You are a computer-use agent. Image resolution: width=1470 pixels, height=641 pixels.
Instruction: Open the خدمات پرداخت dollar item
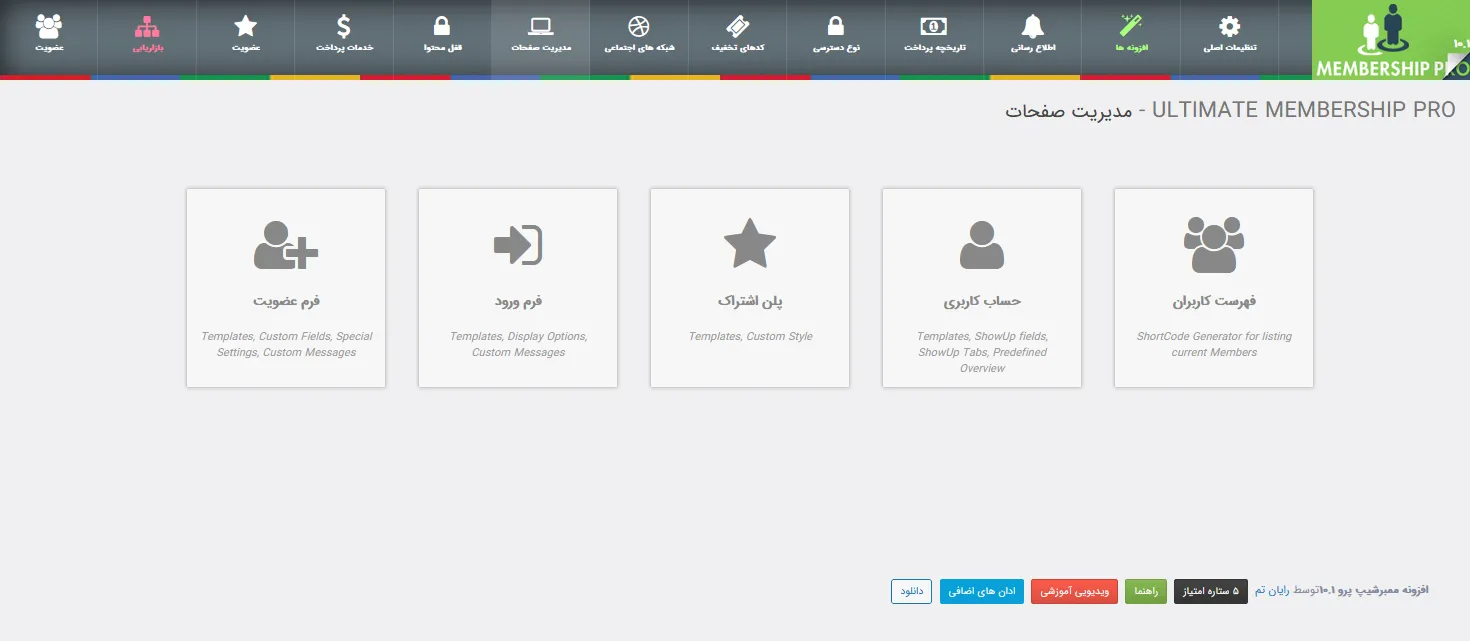pos(343,37)
